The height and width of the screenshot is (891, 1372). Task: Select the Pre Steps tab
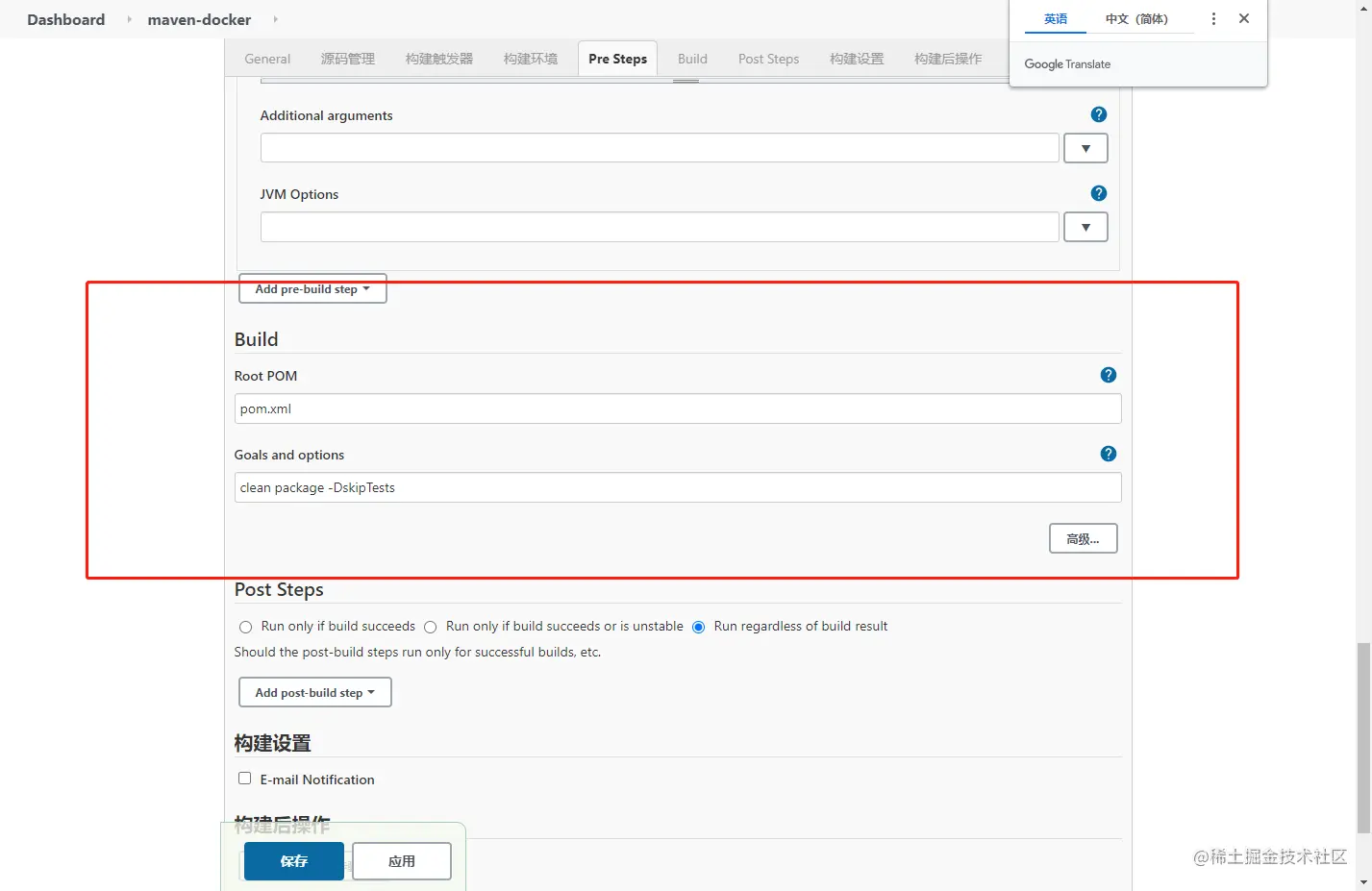pyautogui.click(x=617, y=59)
